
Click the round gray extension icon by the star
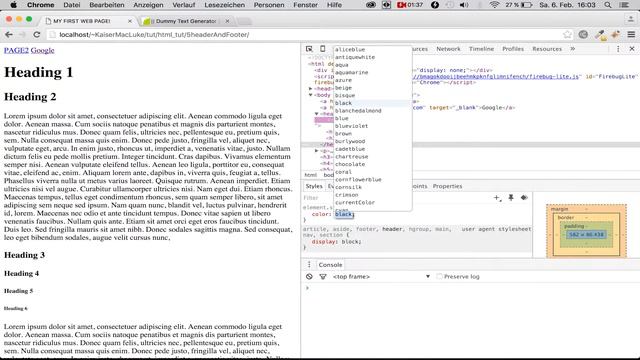tap(583, 35)
